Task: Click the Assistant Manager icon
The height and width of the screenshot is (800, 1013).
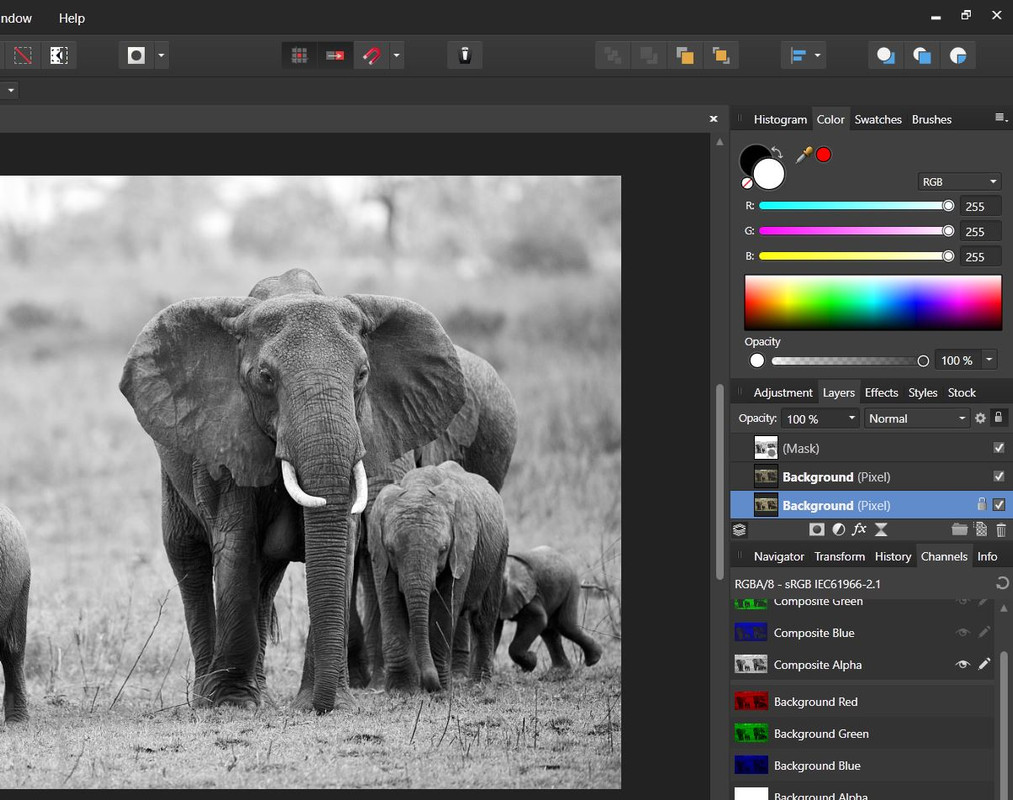Action: tap(465, 56)
